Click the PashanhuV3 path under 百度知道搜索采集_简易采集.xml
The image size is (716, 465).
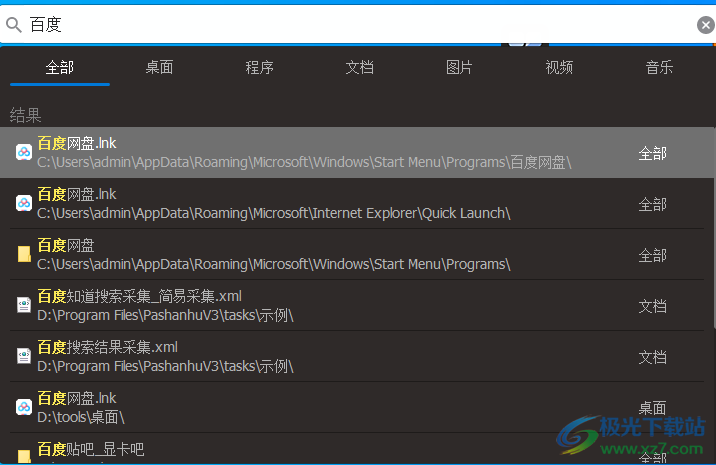[165, 315]
